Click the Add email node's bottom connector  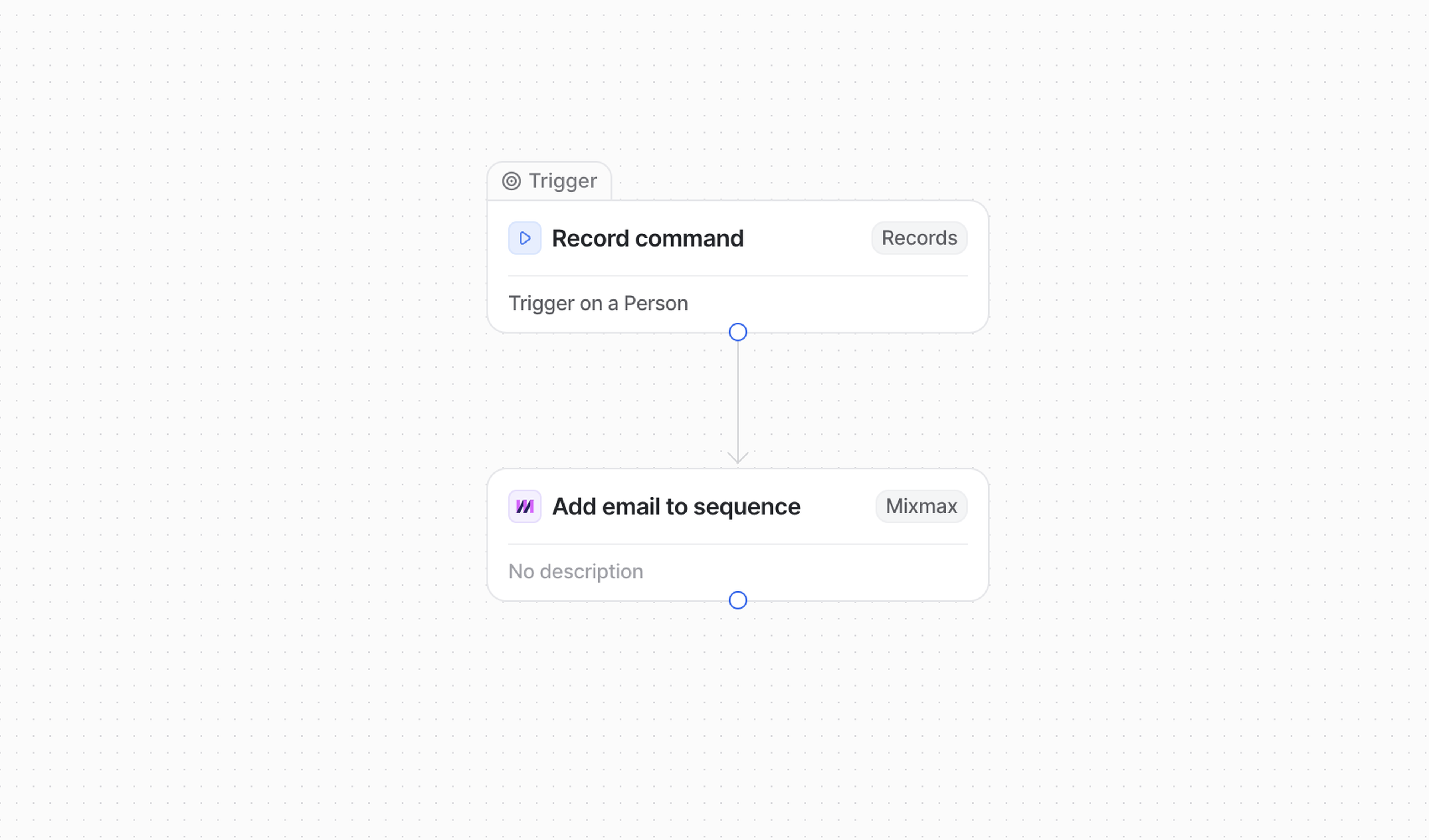(737, 600)
